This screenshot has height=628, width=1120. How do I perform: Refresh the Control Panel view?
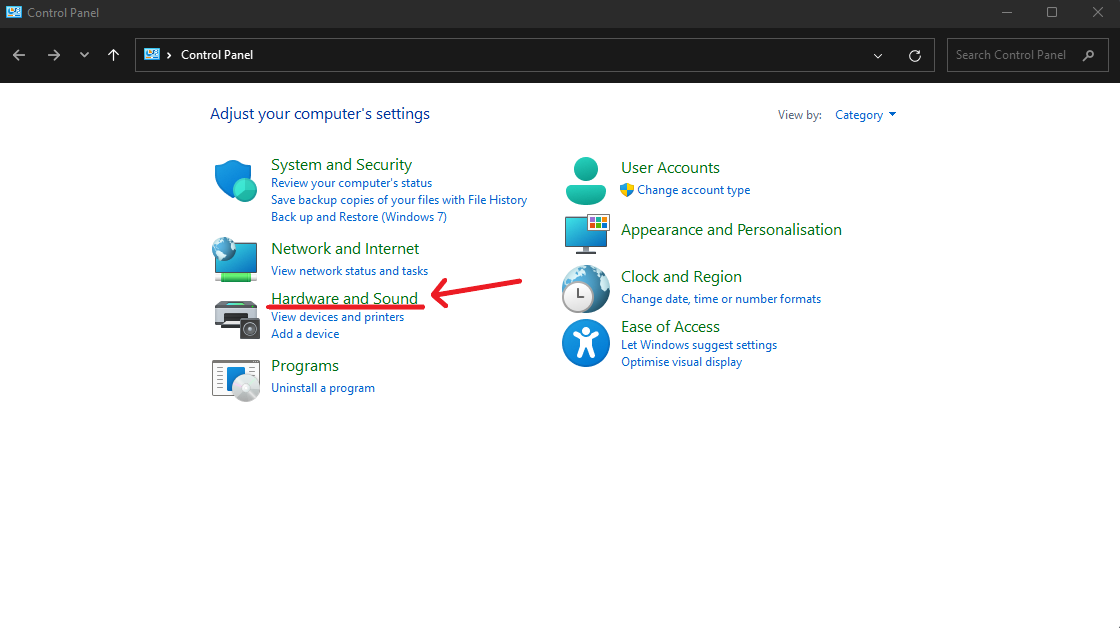tap(914, 55)
